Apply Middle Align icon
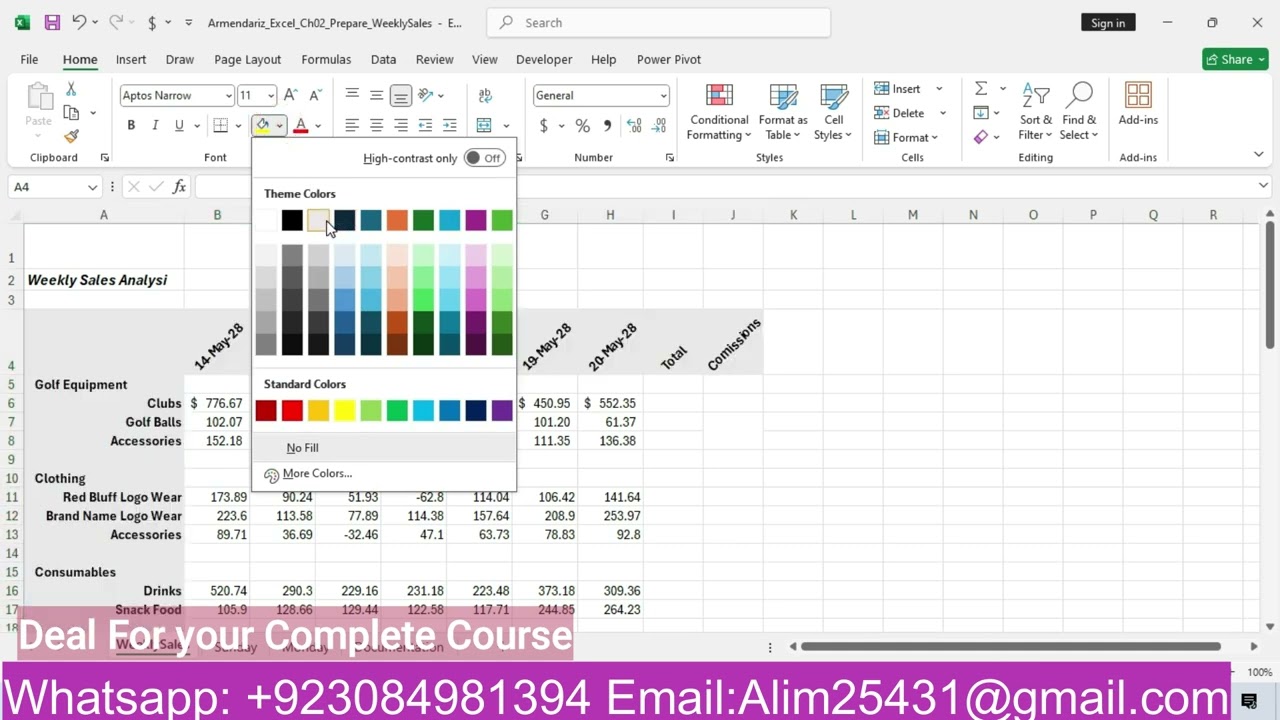 376,95
